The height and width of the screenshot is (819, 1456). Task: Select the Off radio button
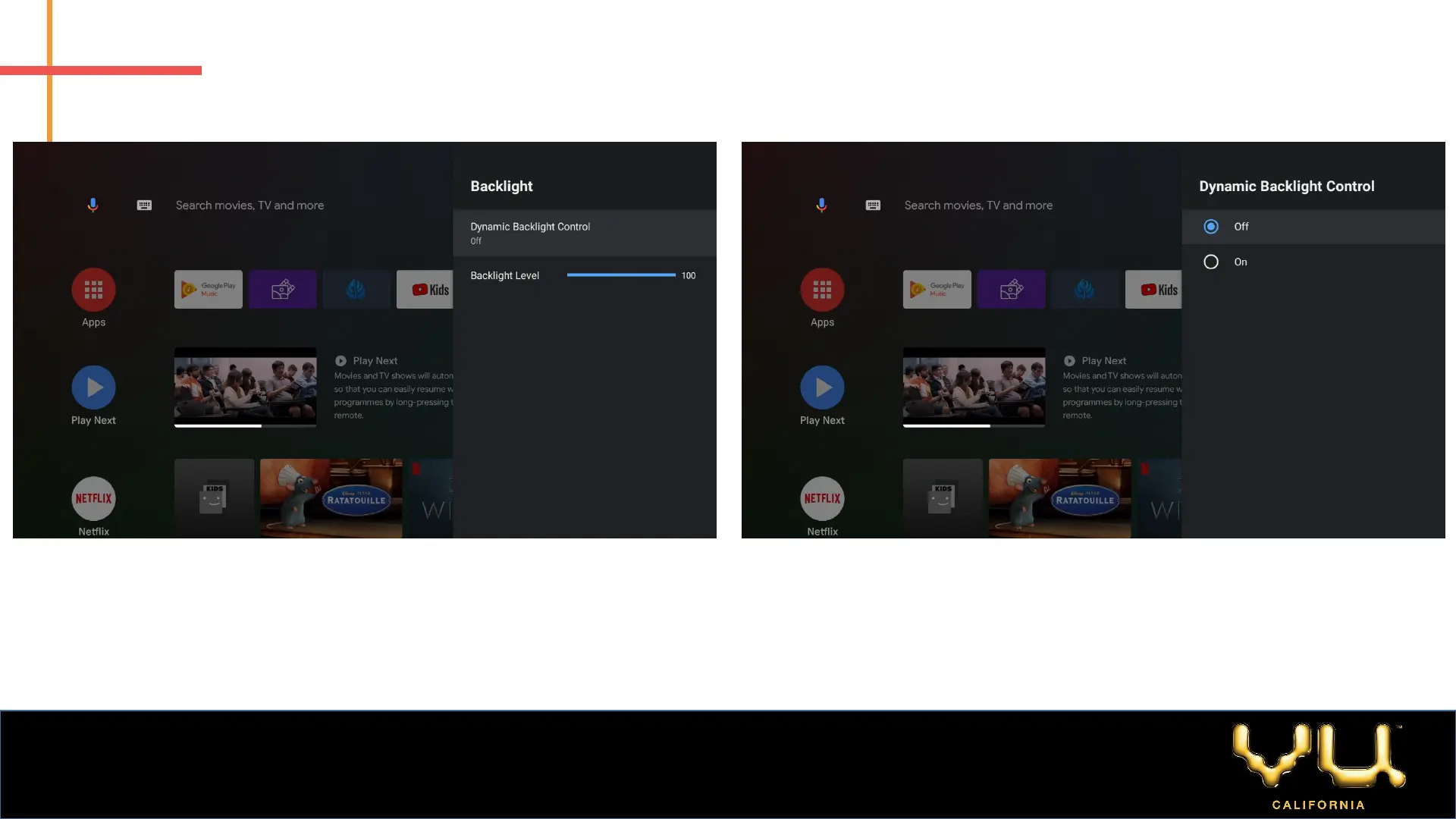tap(1211, 227)
